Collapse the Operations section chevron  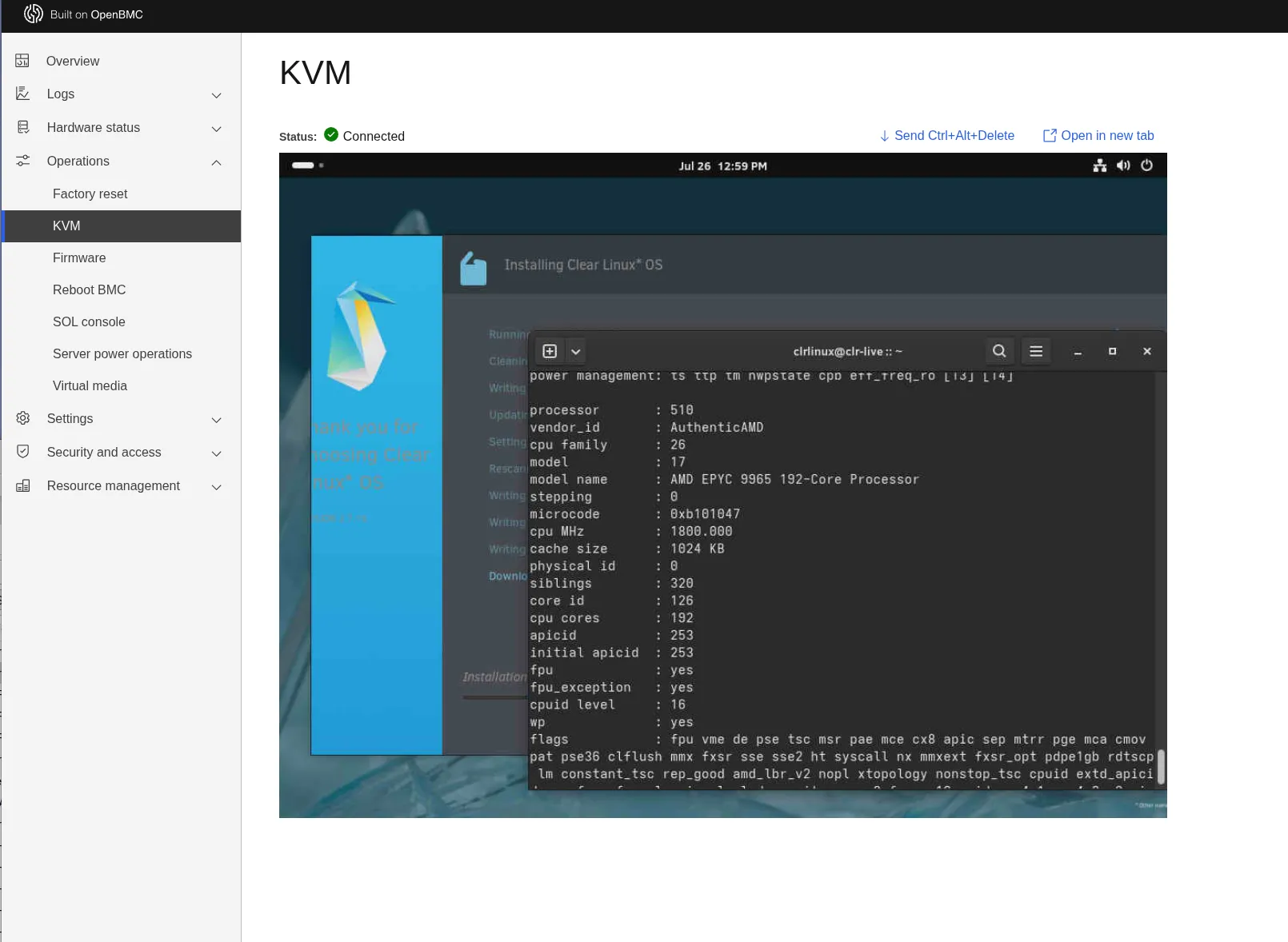point(216,162)
